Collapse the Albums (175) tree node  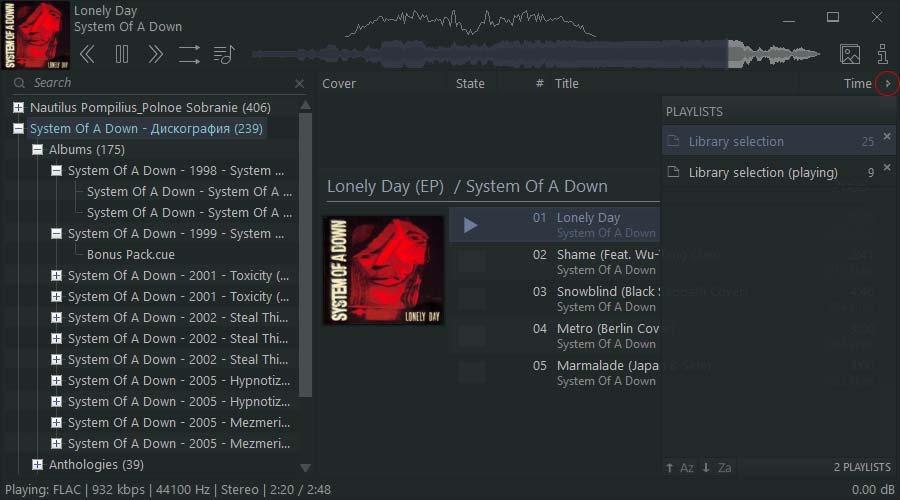37,150
